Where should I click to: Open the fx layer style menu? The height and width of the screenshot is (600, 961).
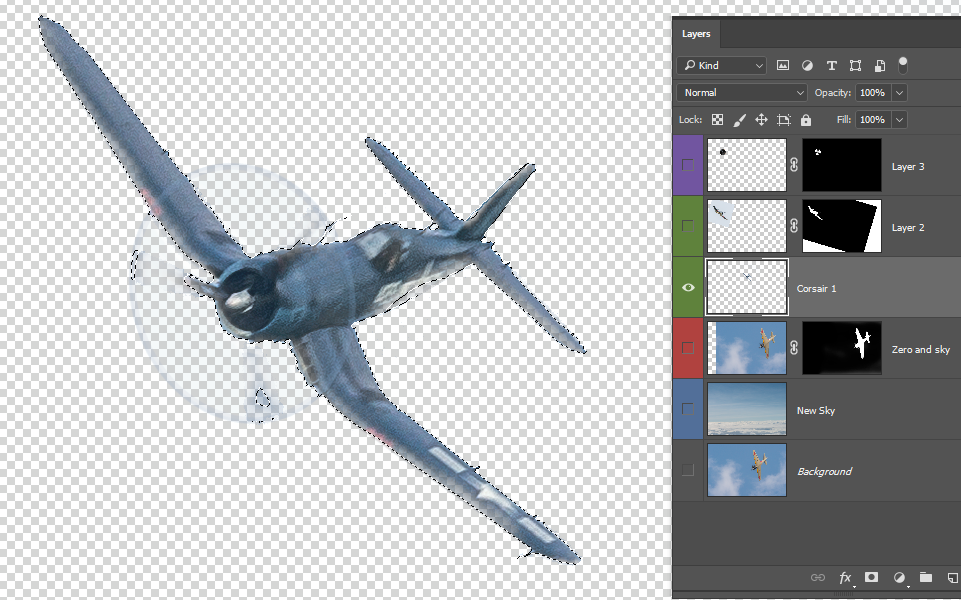click(845, 577)
